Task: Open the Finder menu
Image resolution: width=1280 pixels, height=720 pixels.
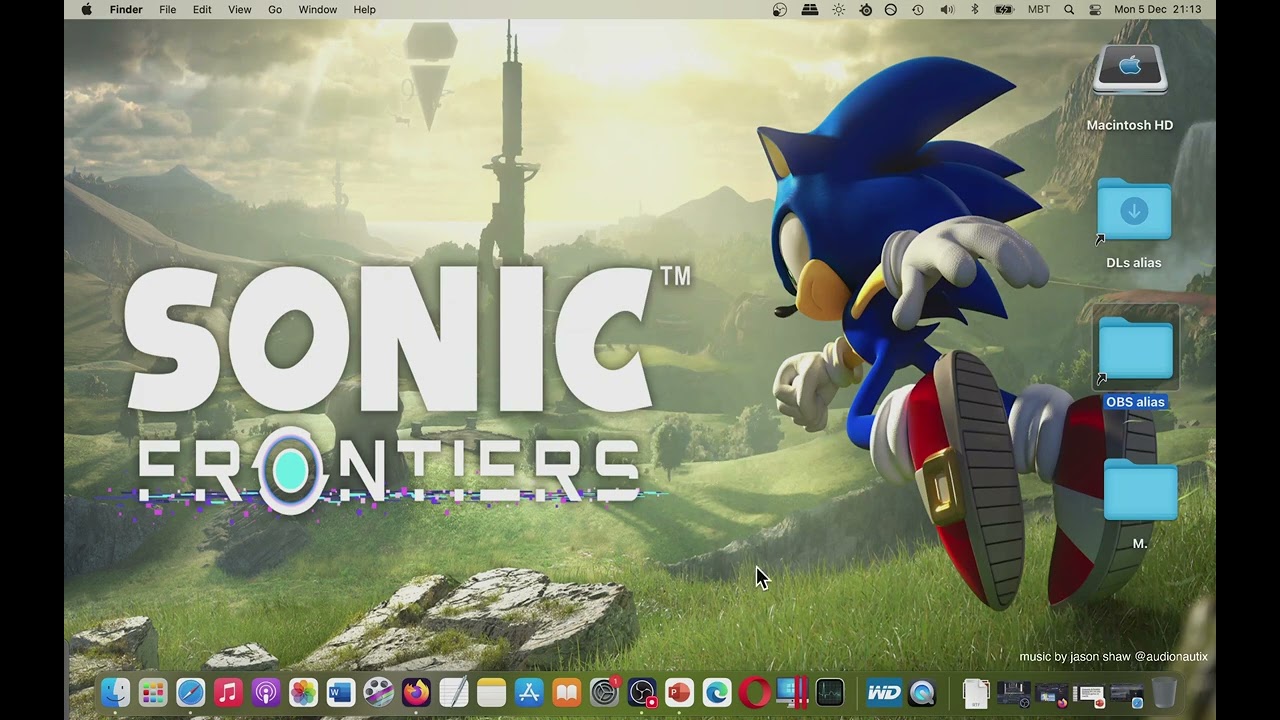Action: click(x=126, y=9)
